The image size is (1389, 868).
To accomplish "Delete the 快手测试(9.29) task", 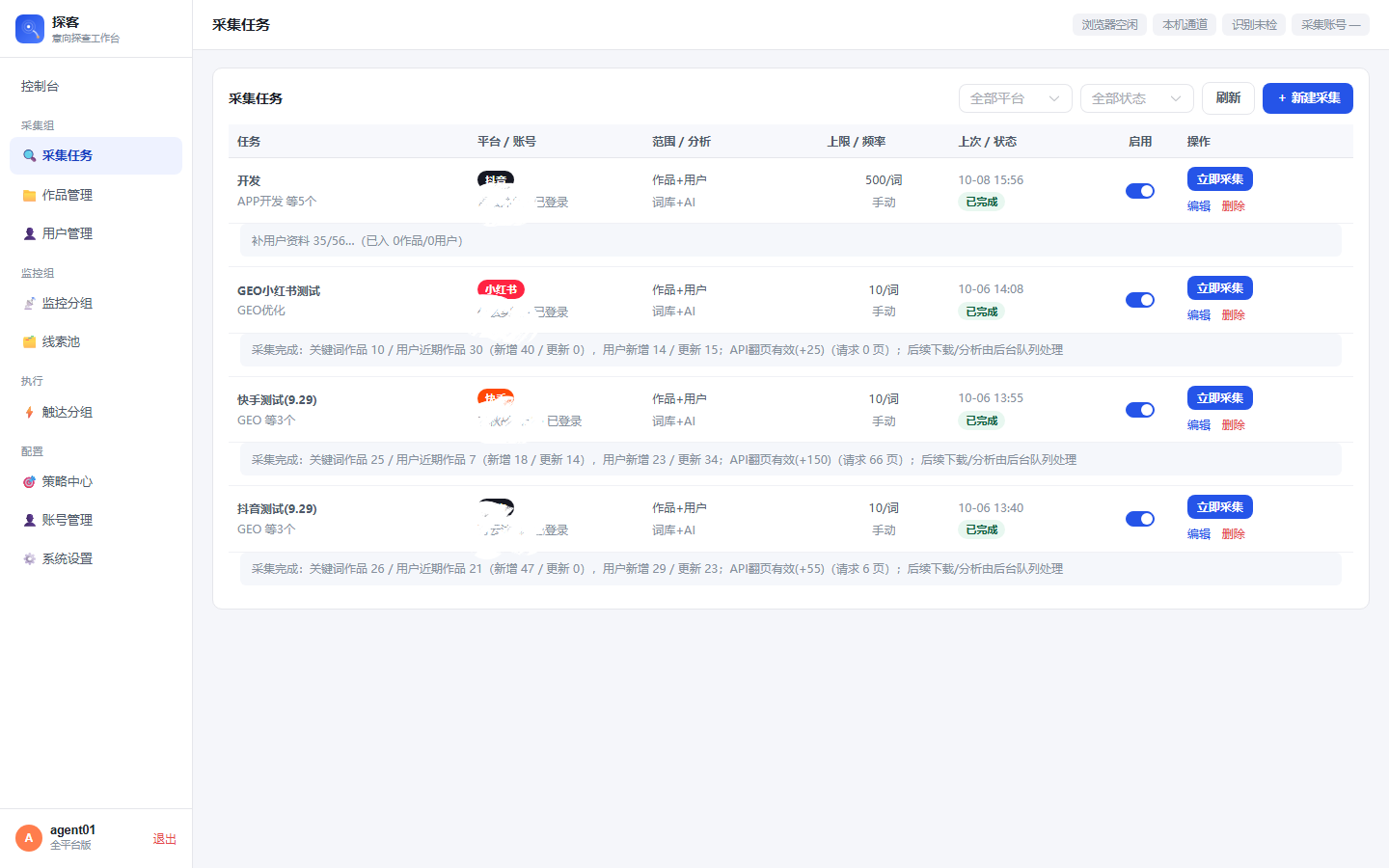I will coord(1234,425).
